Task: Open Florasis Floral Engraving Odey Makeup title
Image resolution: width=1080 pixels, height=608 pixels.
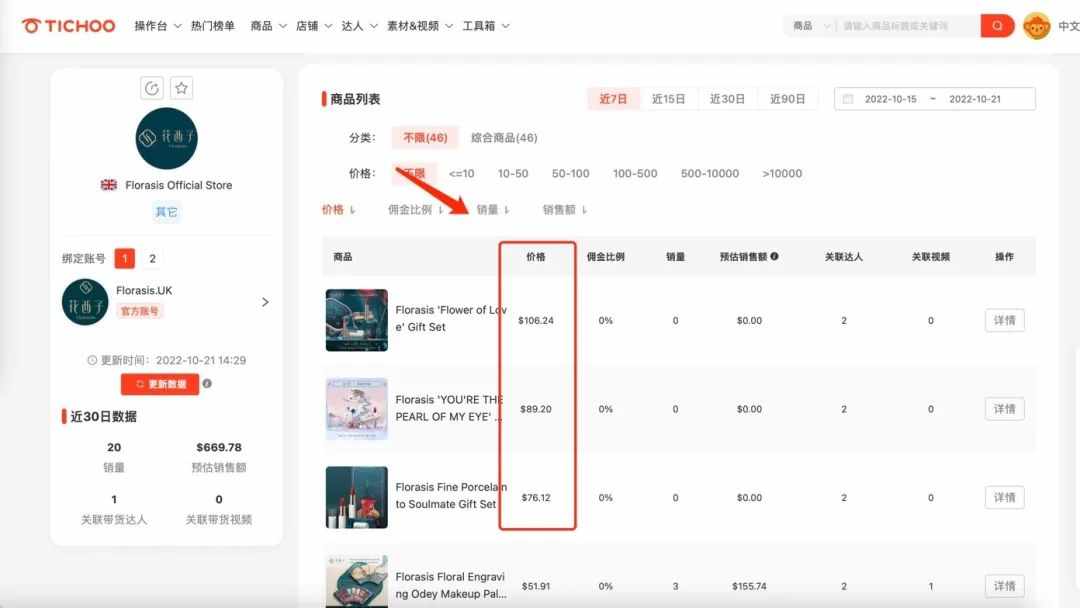Action: click(450, 585)
